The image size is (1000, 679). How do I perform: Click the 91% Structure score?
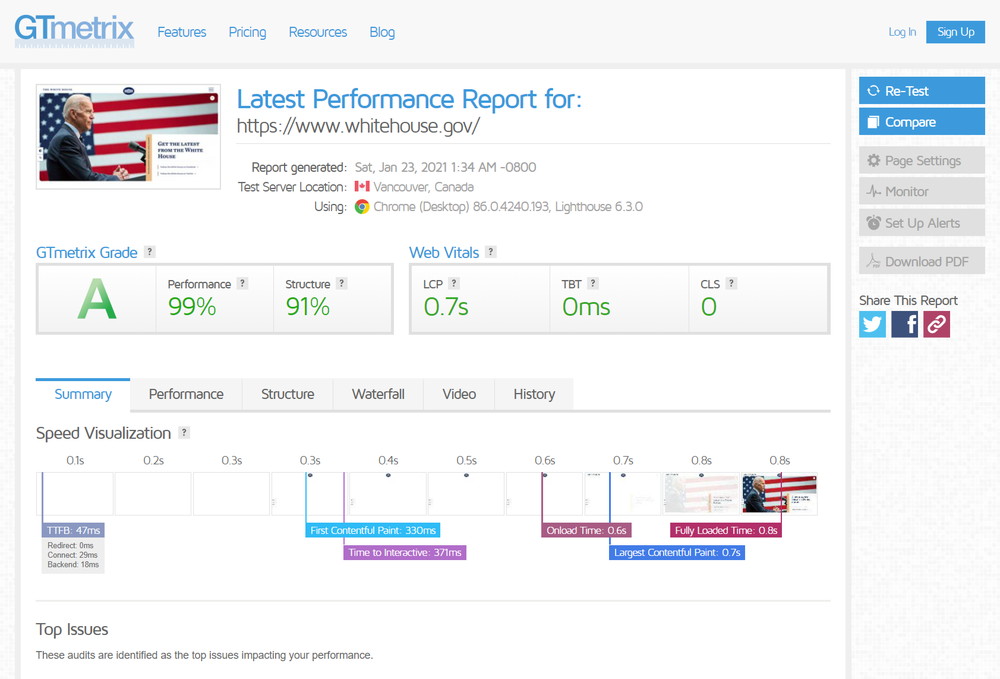point(307,307)
